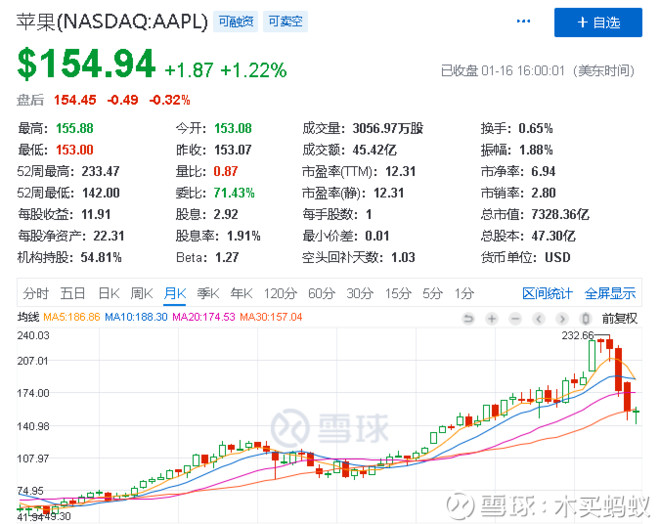
Task: Click the reset chart undo icon
Action: [x=468, y=319]
